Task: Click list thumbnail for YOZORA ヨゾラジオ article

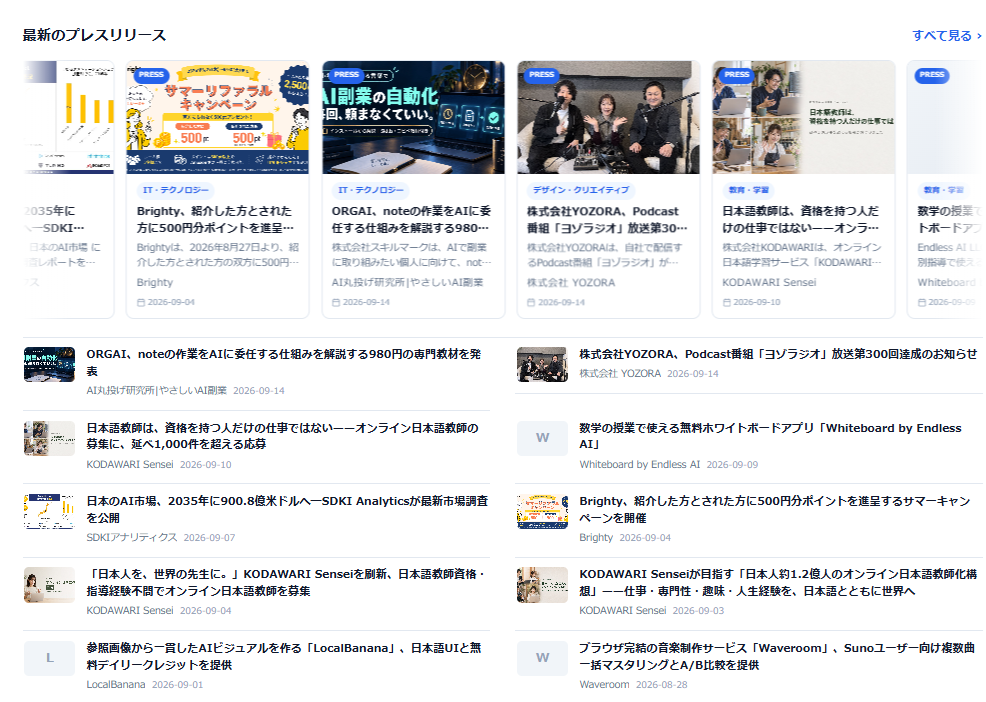Action: 542,365
